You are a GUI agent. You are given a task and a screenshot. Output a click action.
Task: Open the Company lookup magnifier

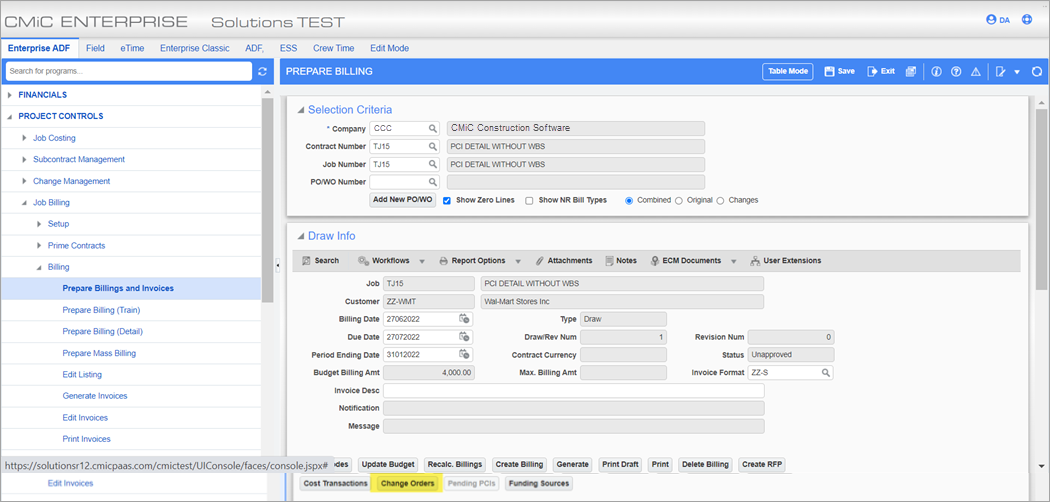[x=433, y=129]
